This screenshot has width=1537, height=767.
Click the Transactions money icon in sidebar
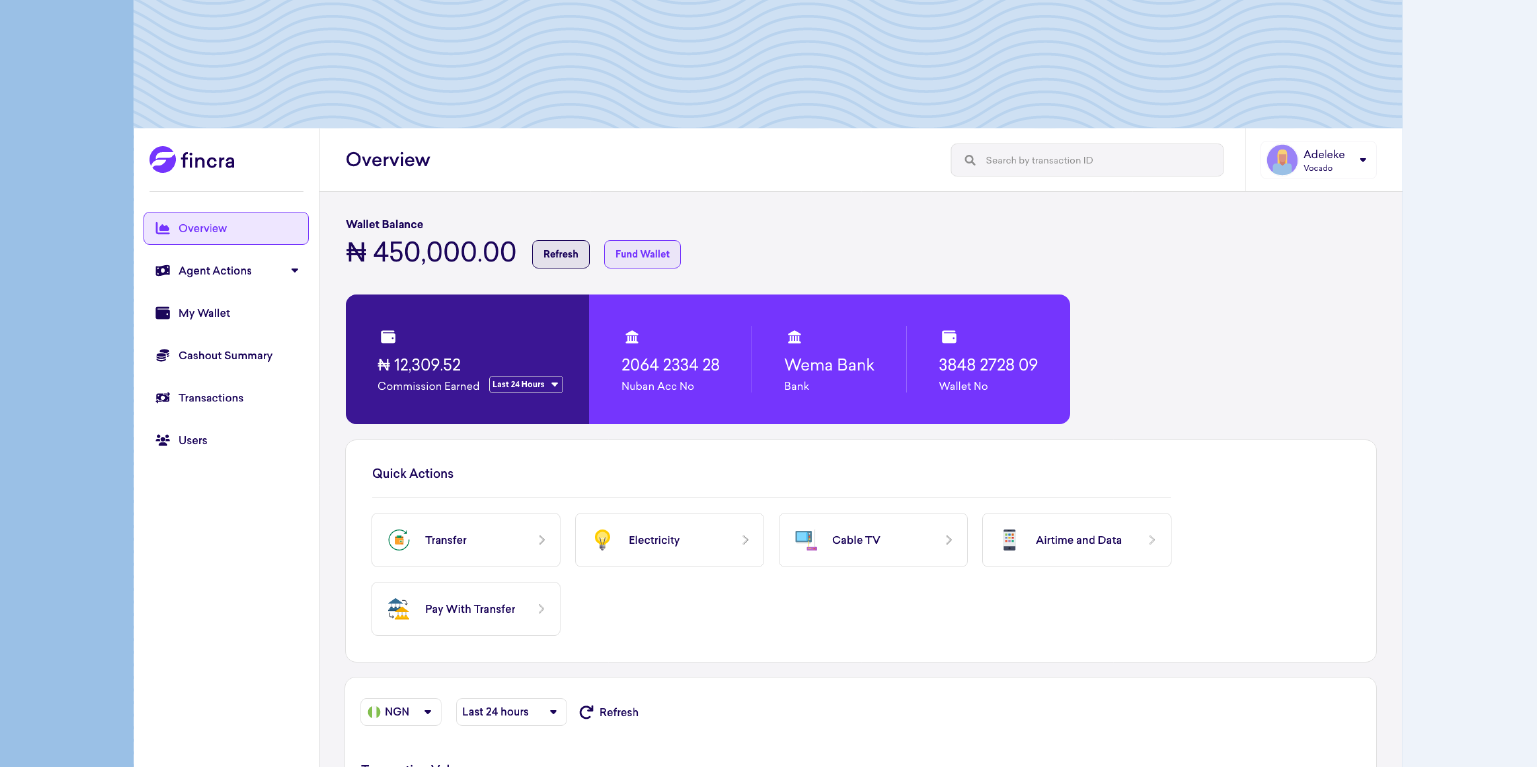[163, 398]
